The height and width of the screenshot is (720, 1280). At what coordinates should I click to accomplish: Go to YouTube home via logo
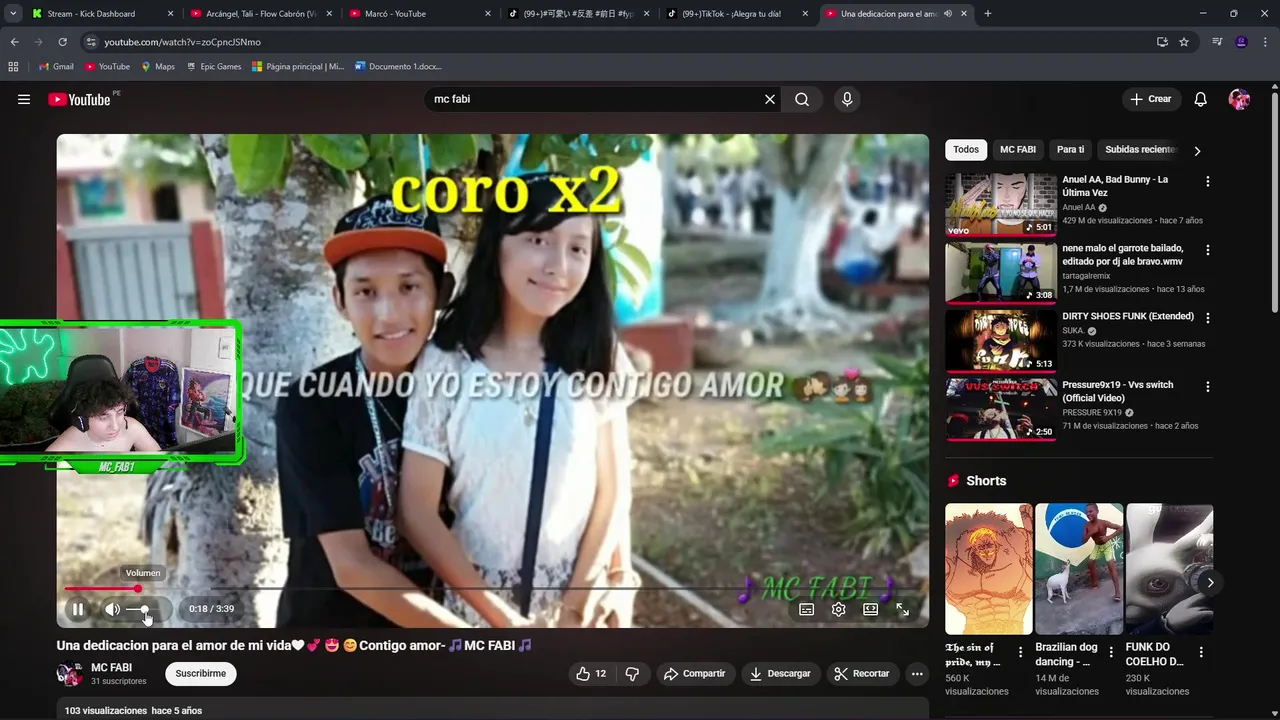click(79, 99)
